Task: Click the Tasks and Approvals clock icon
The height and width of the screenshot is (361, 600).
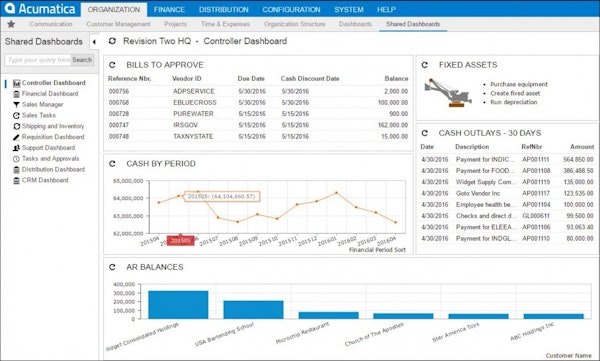Action: point(16,159)
